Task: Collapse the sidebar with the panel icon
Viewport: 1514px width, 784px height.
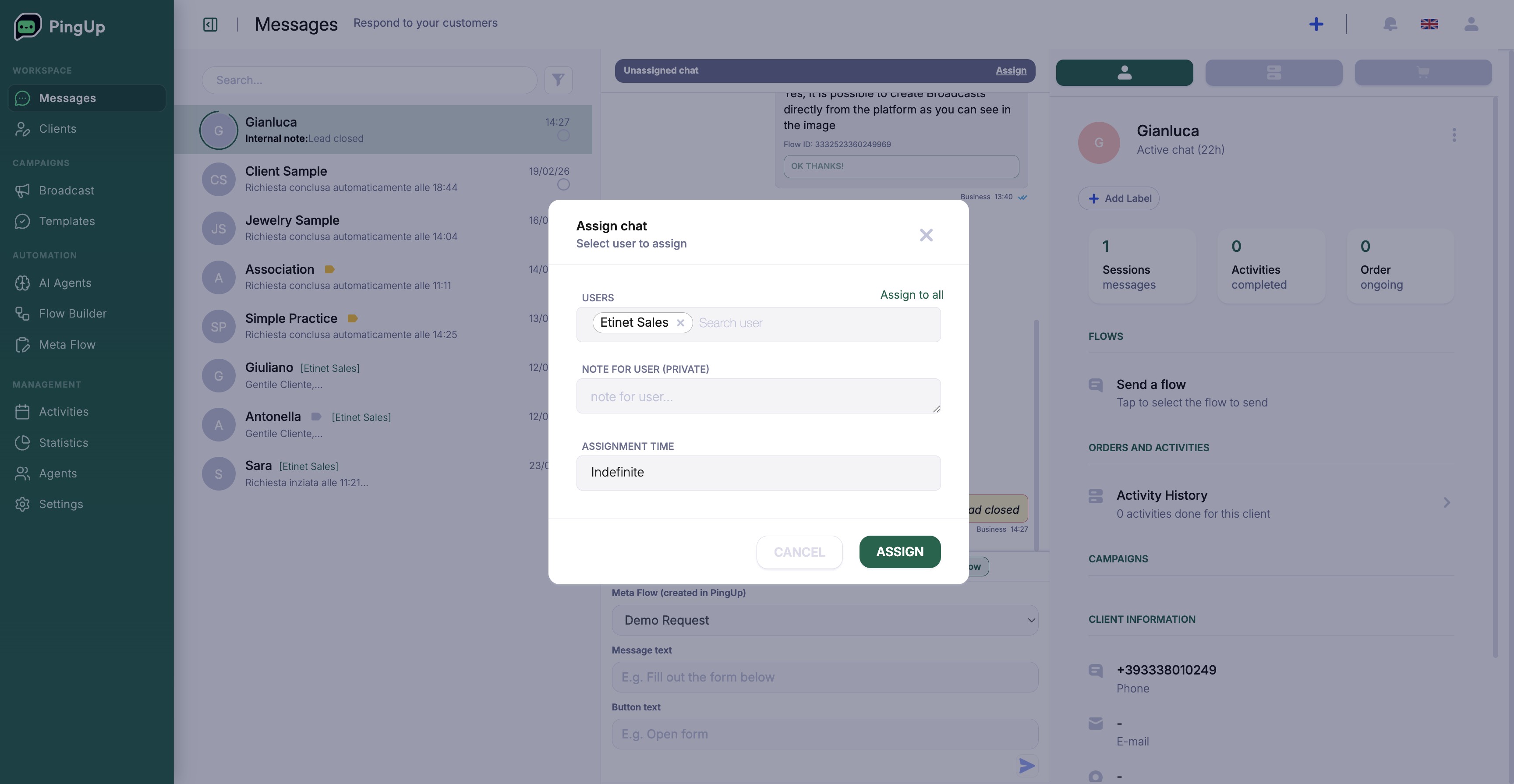Action: (x=210, y=25)
